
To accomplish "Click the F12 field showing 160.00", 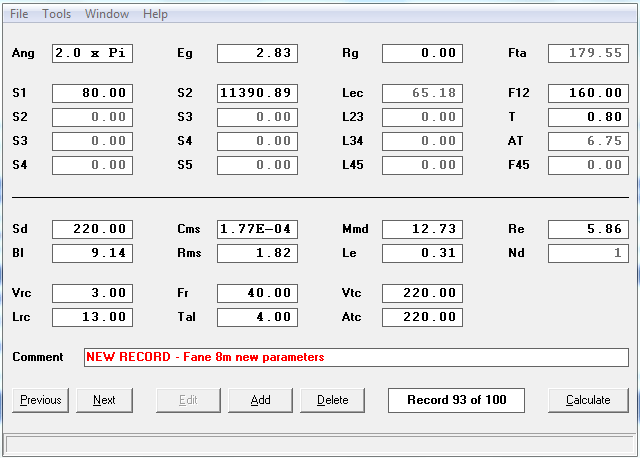I will tap(588, 93).
